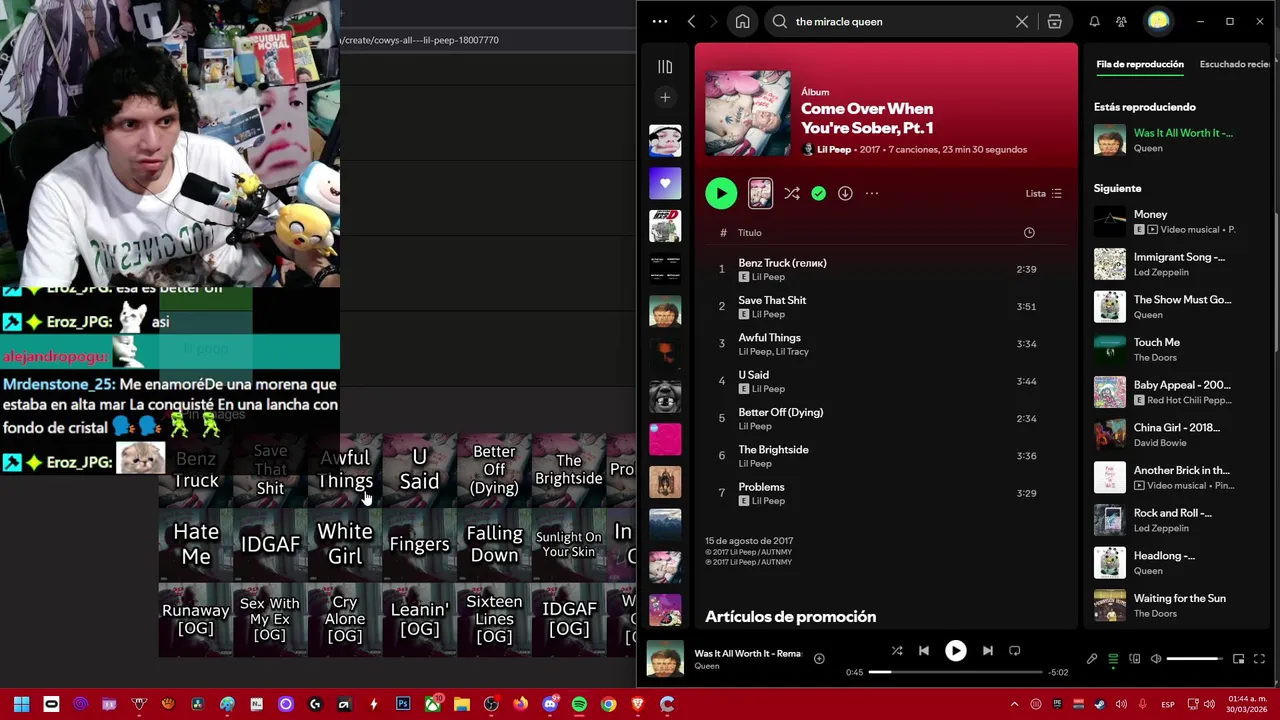Screen dimensions: 1280x720
Task: Open Firefox from the taskbar
Action: (x=520, y=704)
